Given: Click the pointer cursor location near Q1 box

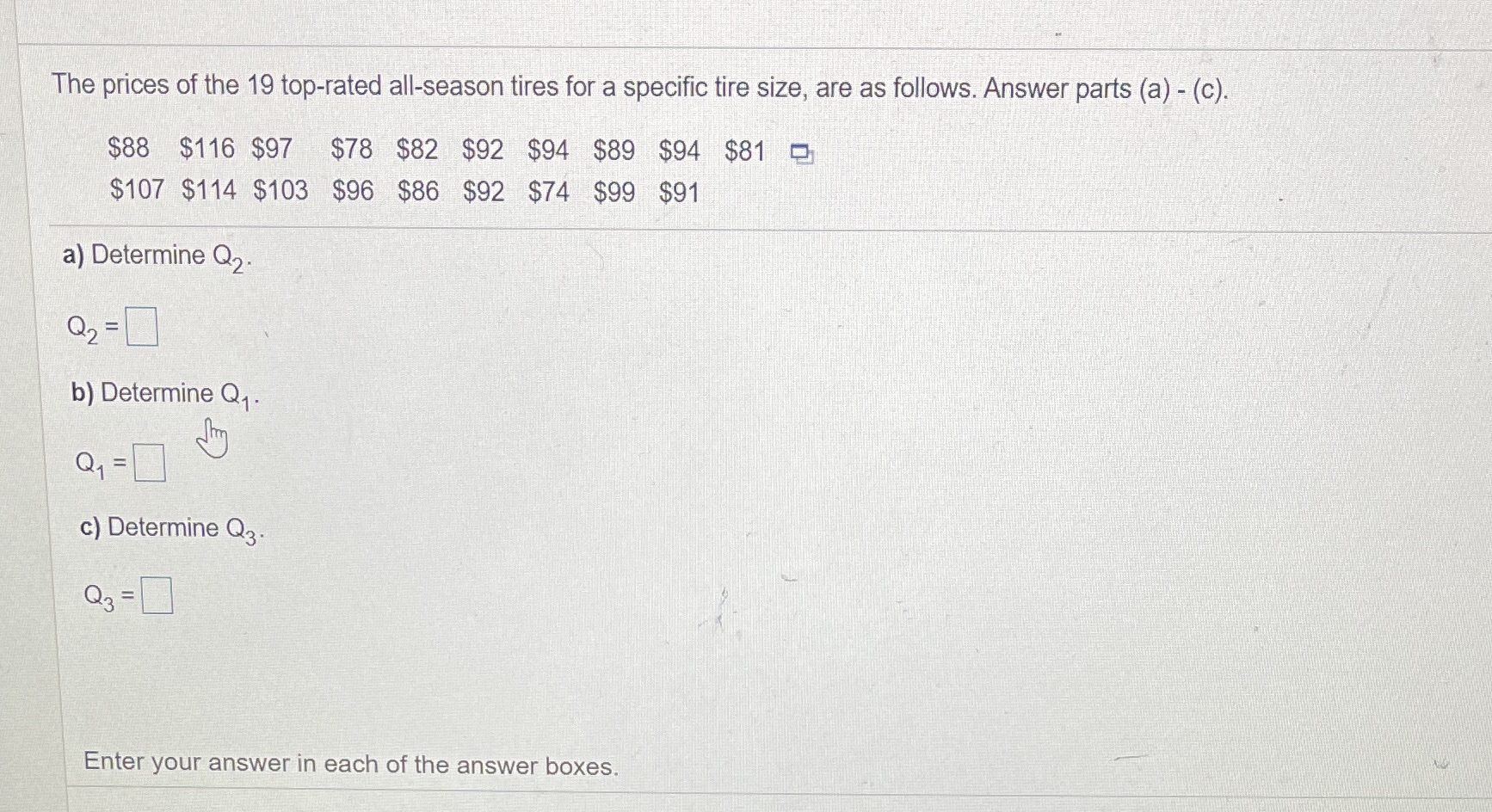Looking at the screenshot, I should pyautogui.click(x=212, y=441).
